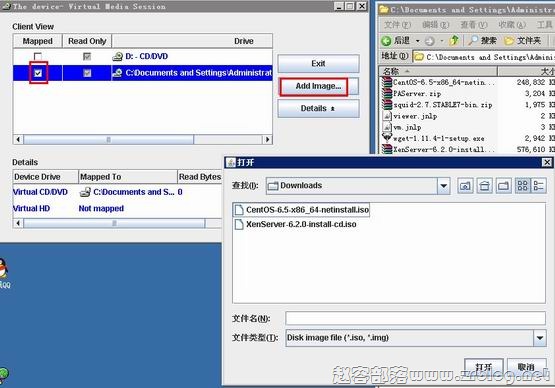Click the Forward arrow icon in Explorer
The height and width of the screenshot is (388, 555).
(x=430, y=41)
